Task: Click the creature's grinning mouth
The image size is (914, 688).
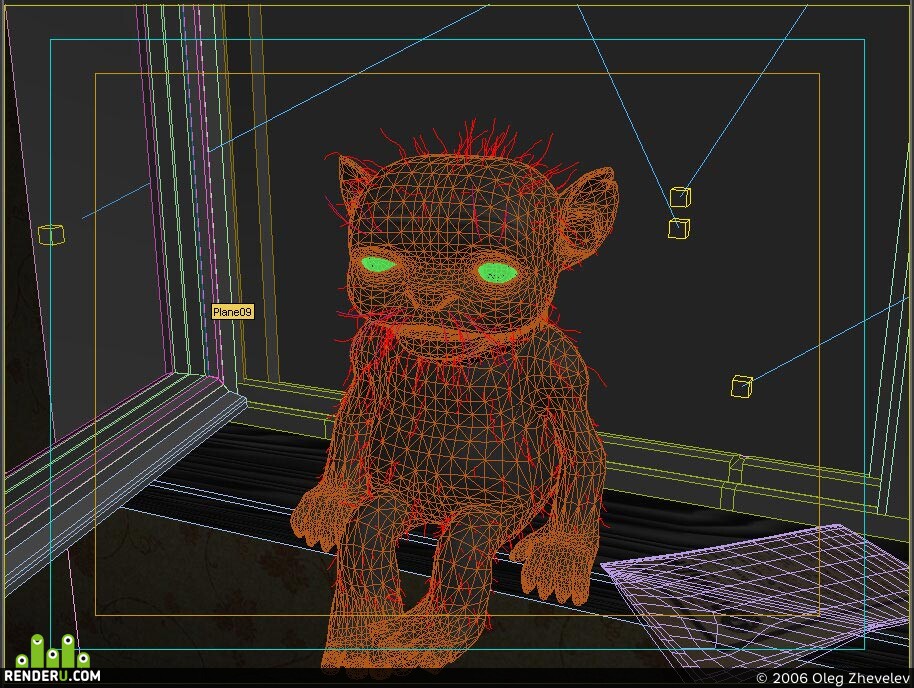Action: (x=444, y=337)
